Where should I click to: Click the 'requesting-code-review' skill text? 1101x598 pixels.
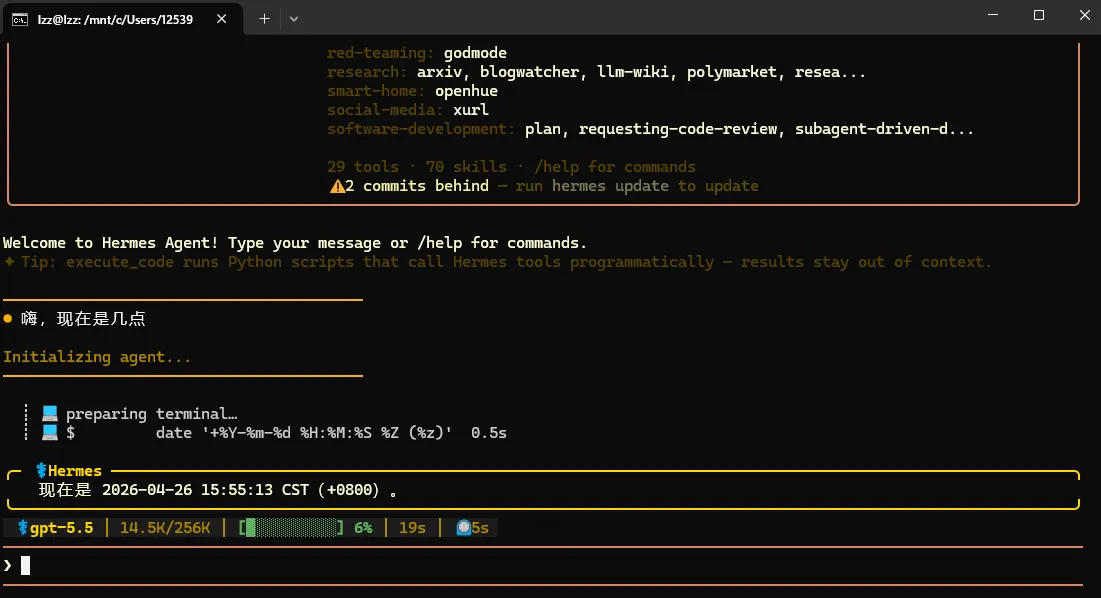pos(678,129)
